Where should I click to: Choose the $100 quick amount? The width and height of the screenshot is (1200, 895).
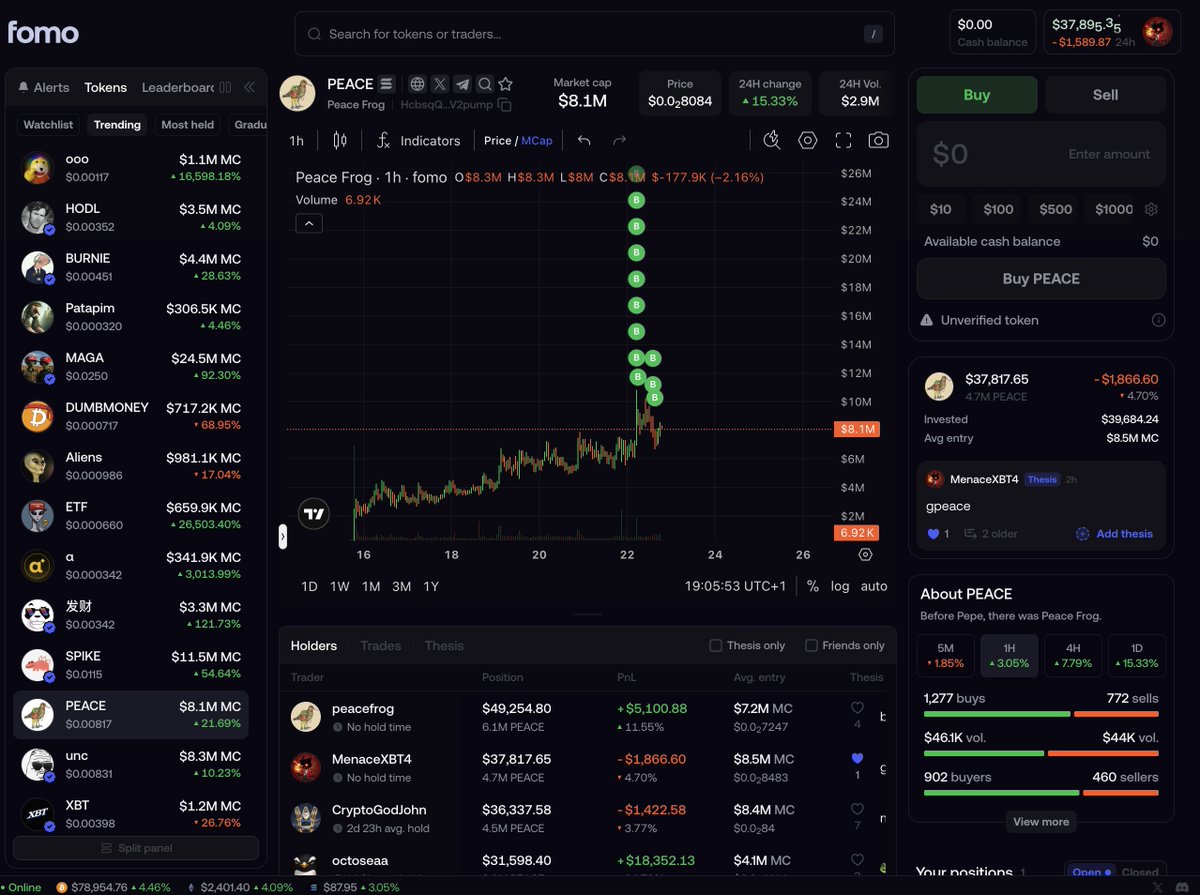pyautogui.click(x=998, y=209)
